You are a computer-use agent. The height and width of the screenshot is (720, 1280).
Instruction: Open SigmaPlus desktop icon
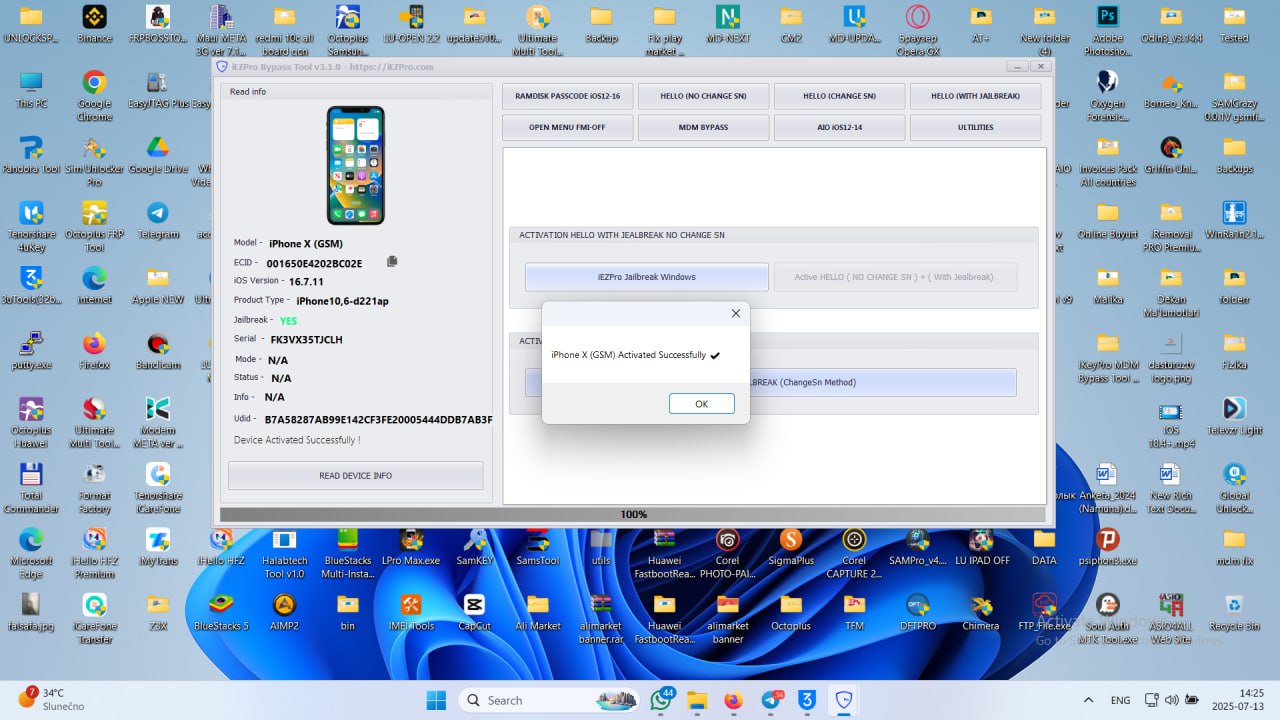(791, 546)
